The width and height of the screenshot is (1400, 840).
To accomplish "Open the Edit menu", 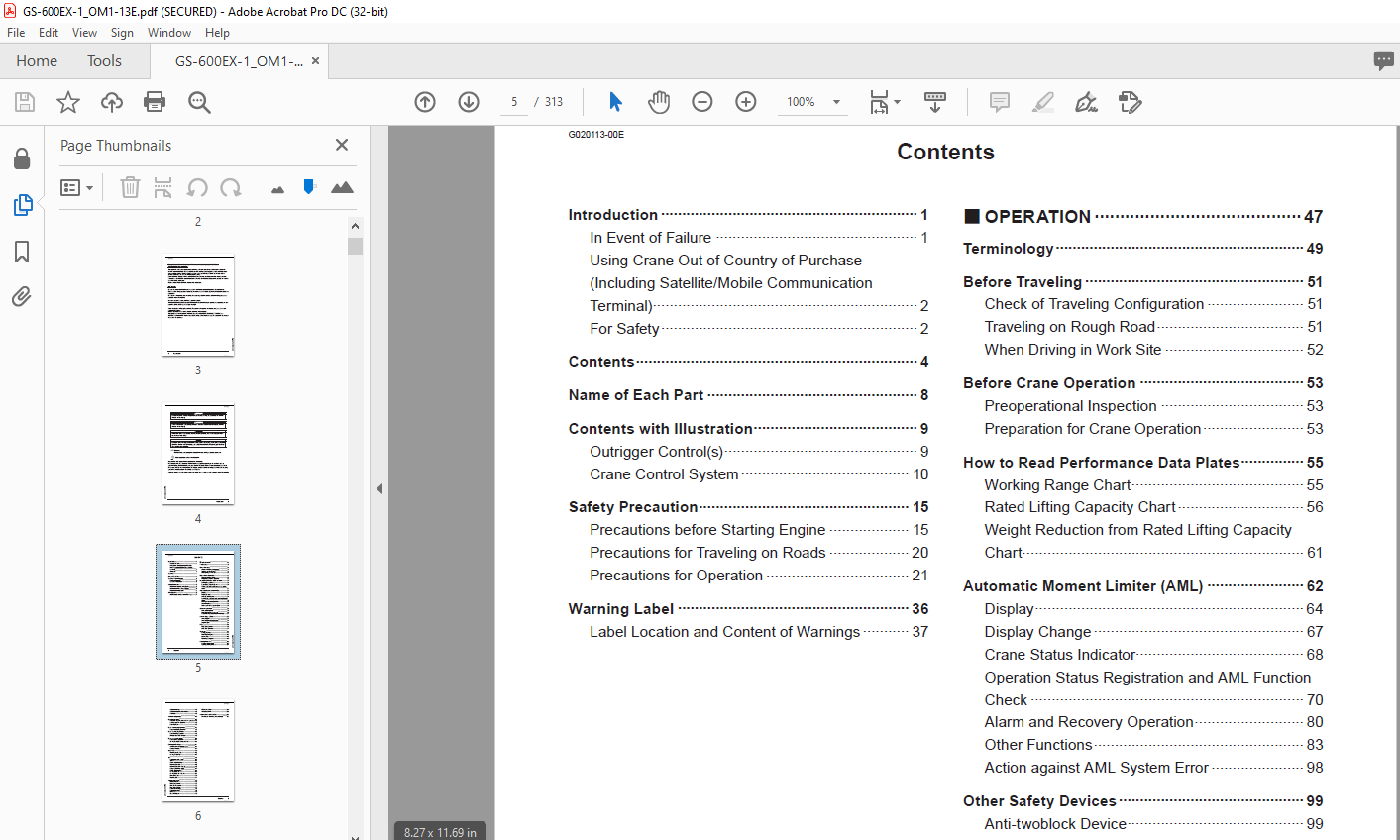I will pyautogui.click(x=49, y=33).
